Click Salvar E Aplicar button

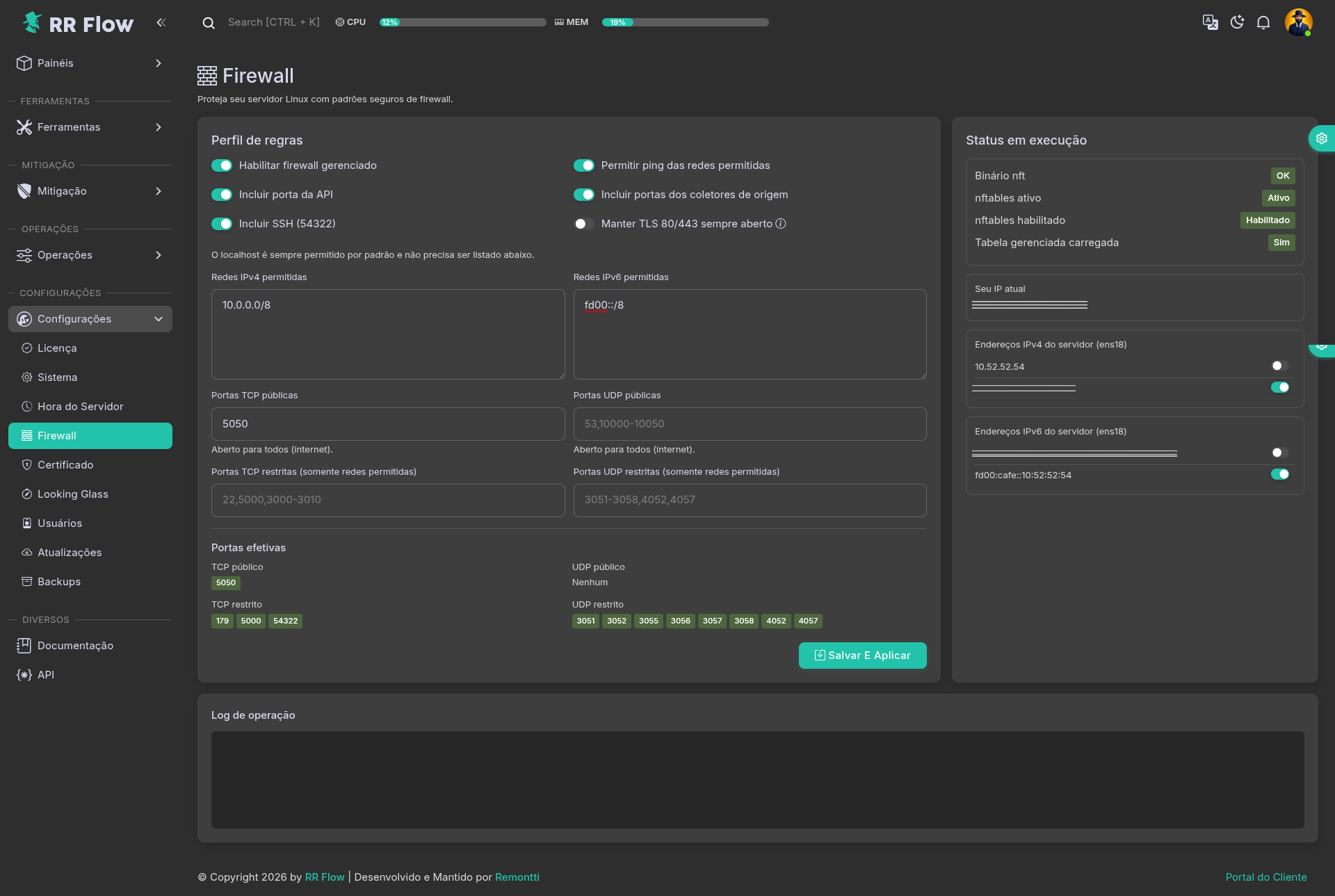coord(862,655)
